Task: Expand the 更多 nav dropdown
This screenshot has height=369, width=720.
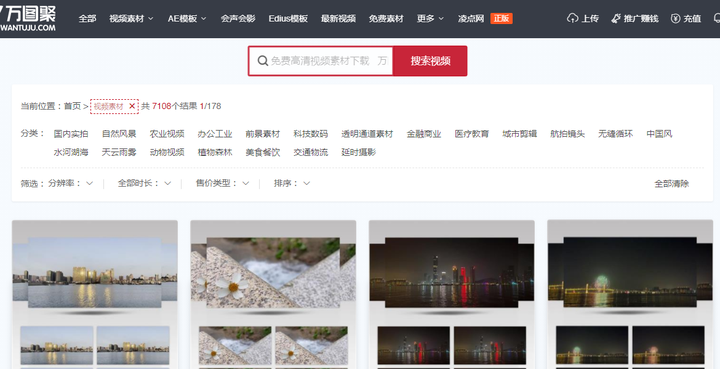Action: 430,18
